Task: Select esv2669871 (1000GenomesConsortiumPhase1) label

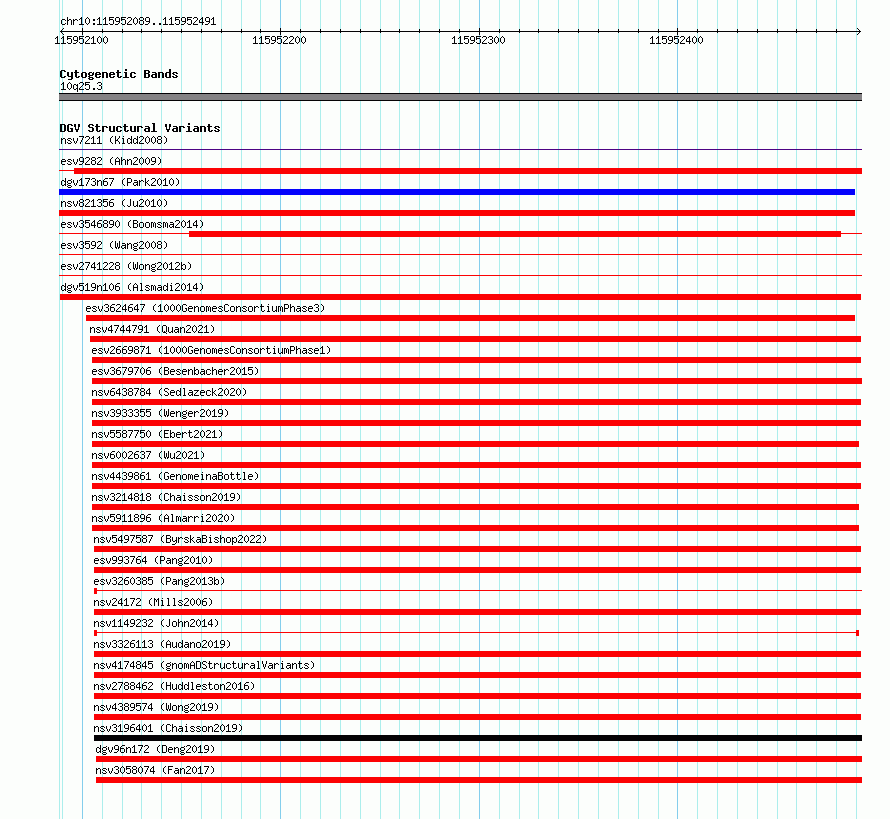Action: tap(211, 350)
